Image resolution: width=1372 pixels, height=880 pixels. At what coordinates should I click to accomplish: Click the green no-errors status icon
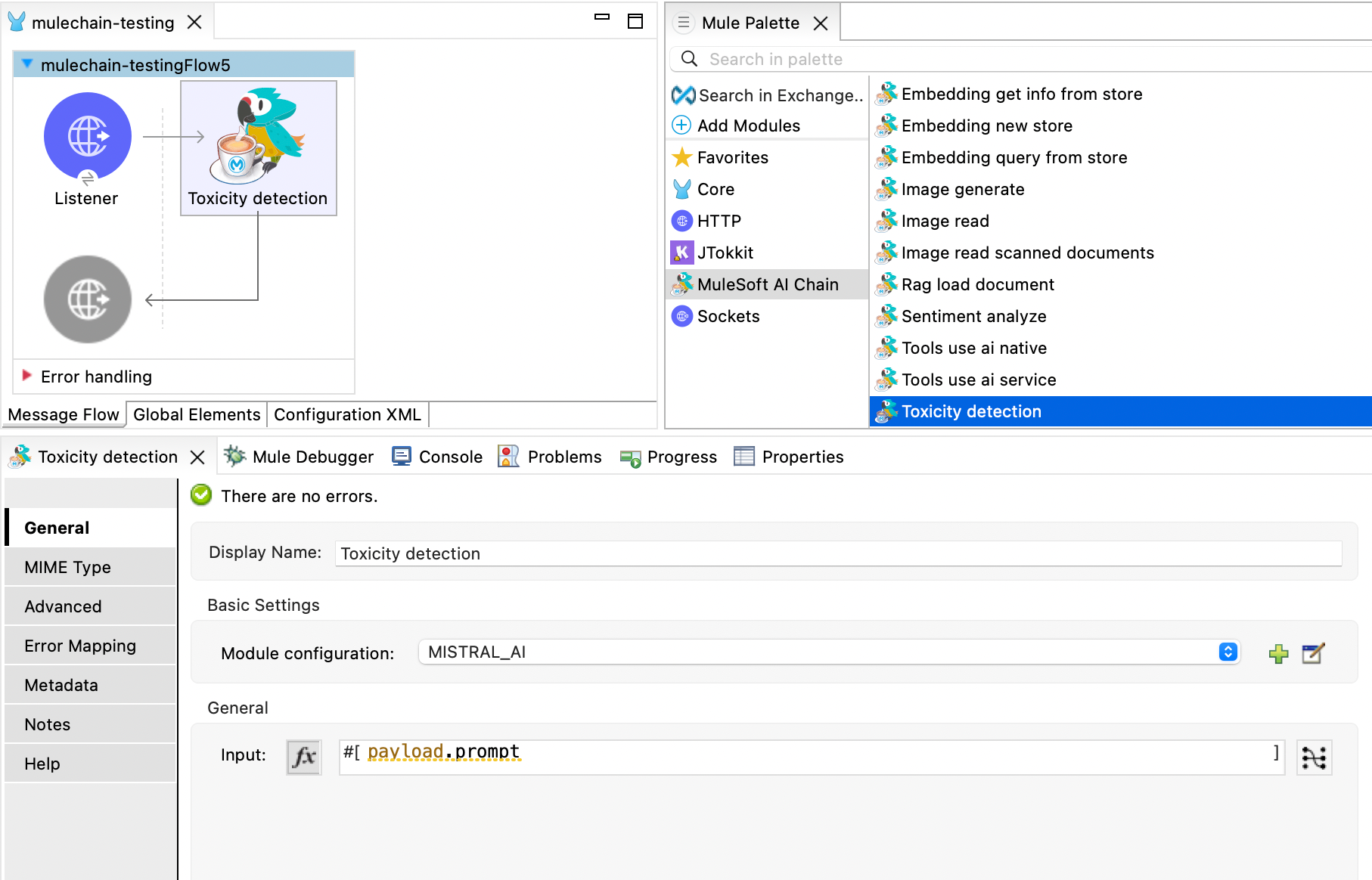201,495
